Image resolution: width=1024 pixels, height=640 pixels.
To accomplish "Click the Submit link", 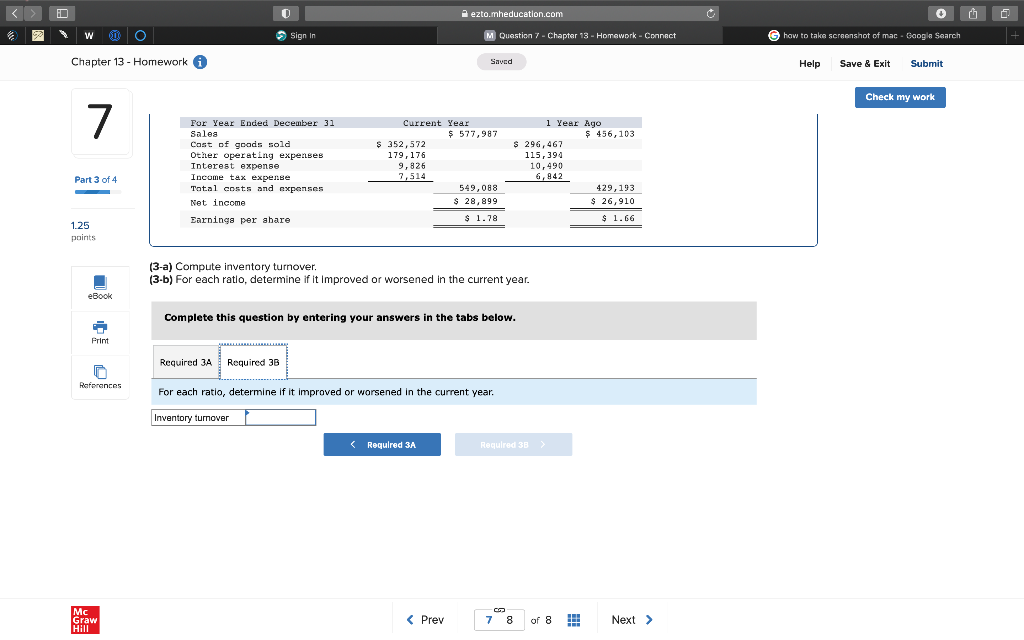I will coord(926,63).
